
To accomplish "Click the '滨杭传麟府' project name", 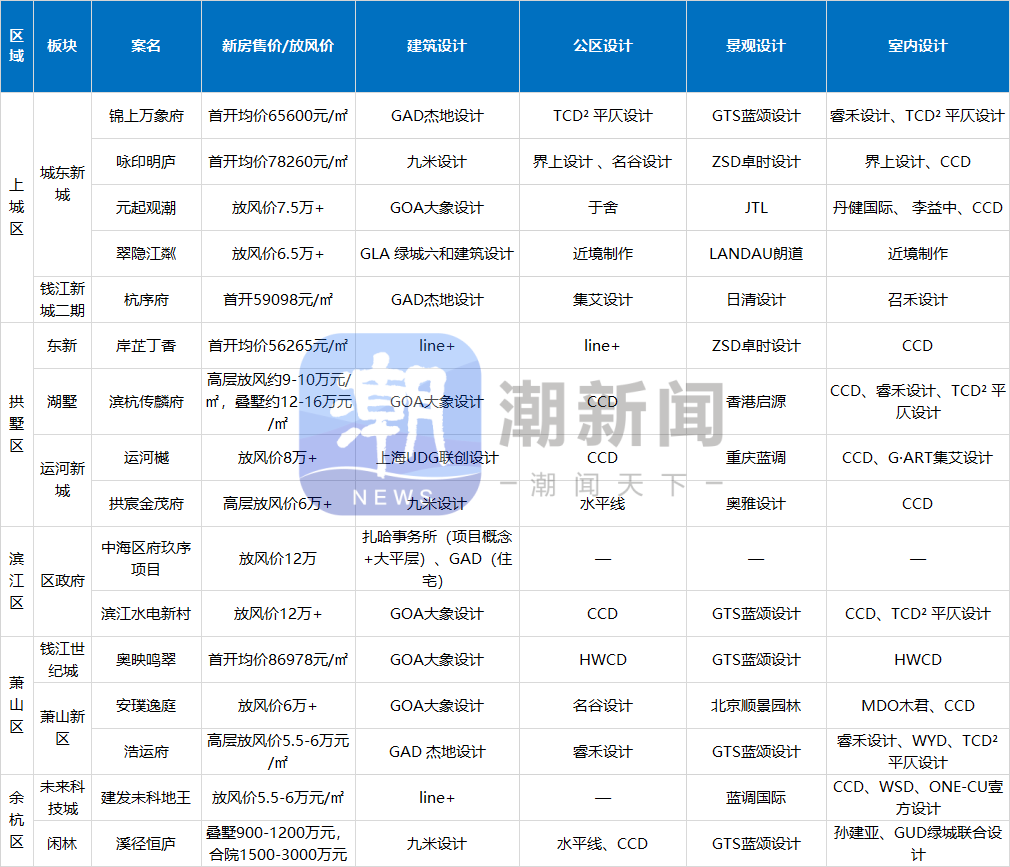I will (146, 402).
